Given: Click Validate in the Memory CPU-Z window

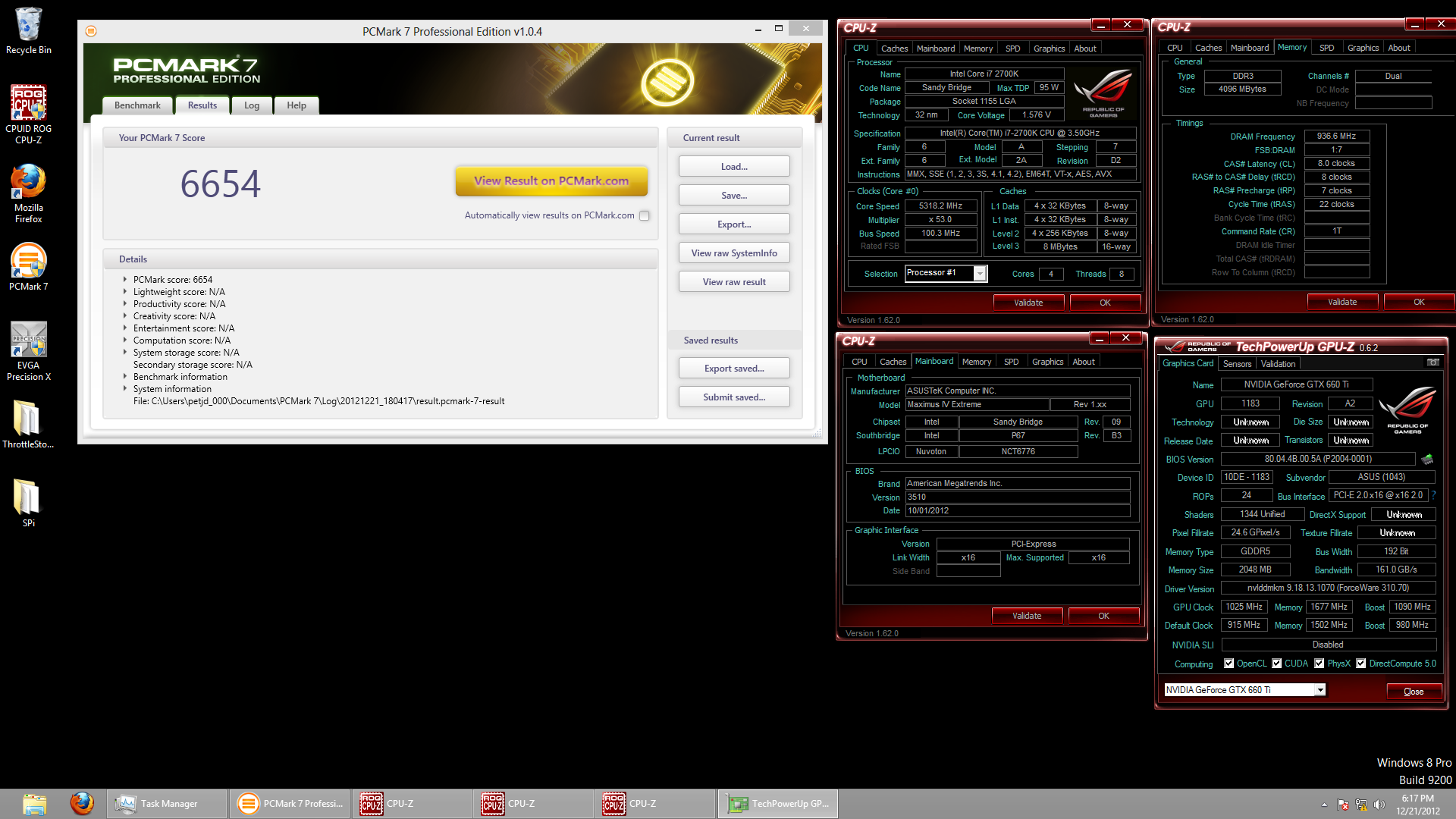Looking at the screenshot, I should click(x=1342, y=302).
